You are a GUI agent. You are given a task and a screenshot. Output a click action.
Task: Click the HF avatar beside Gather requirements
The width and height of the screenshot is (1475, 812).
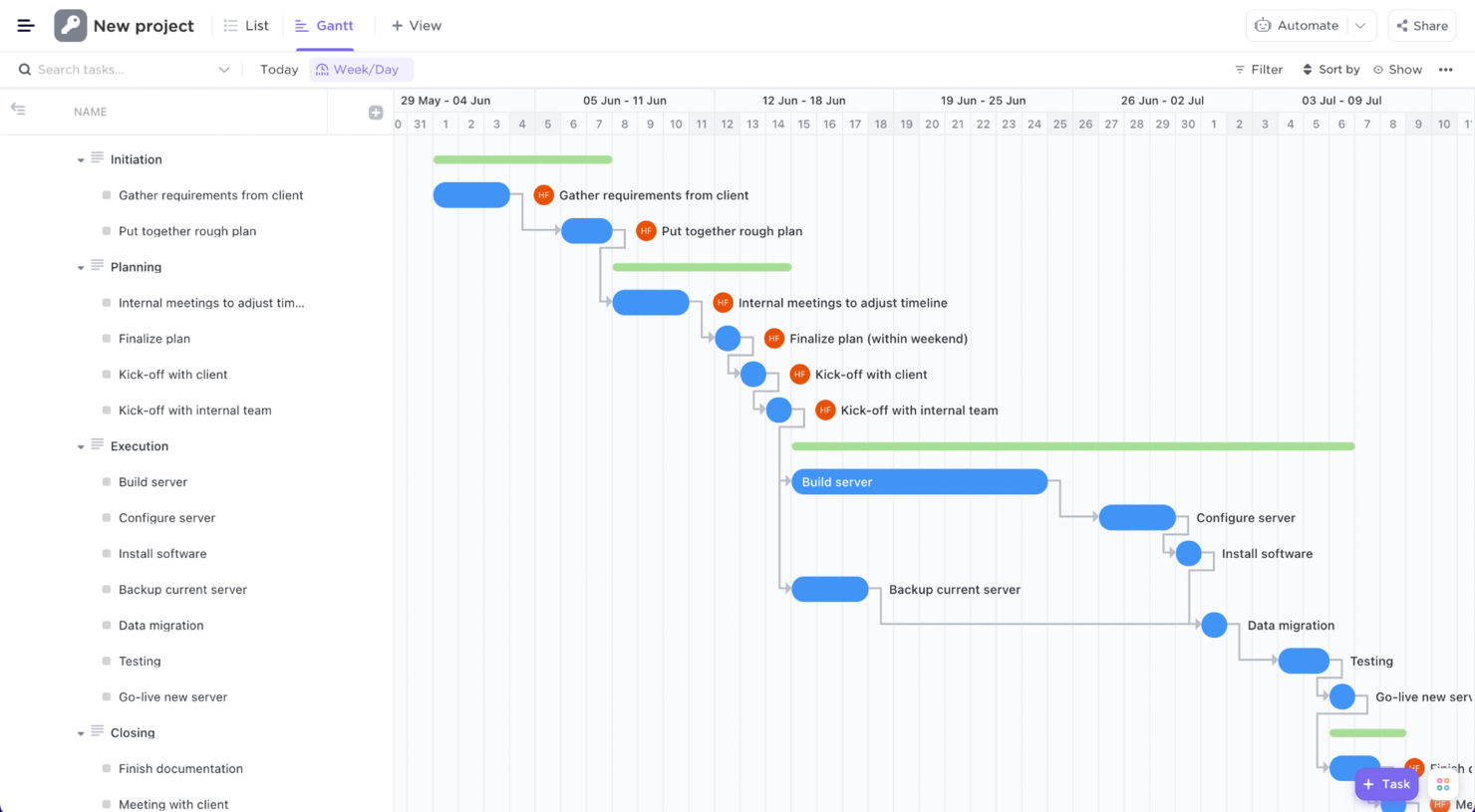[543, 195]
